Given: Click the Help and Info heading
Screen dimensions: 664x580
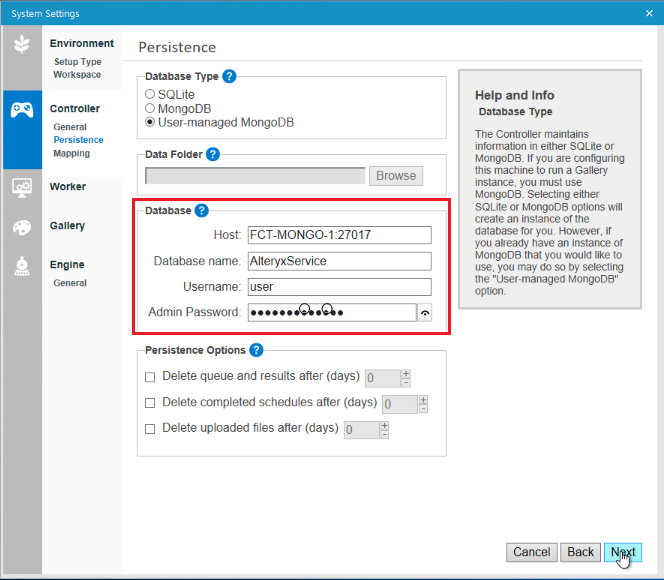Looking at the screenshot, I should point(515,95).
